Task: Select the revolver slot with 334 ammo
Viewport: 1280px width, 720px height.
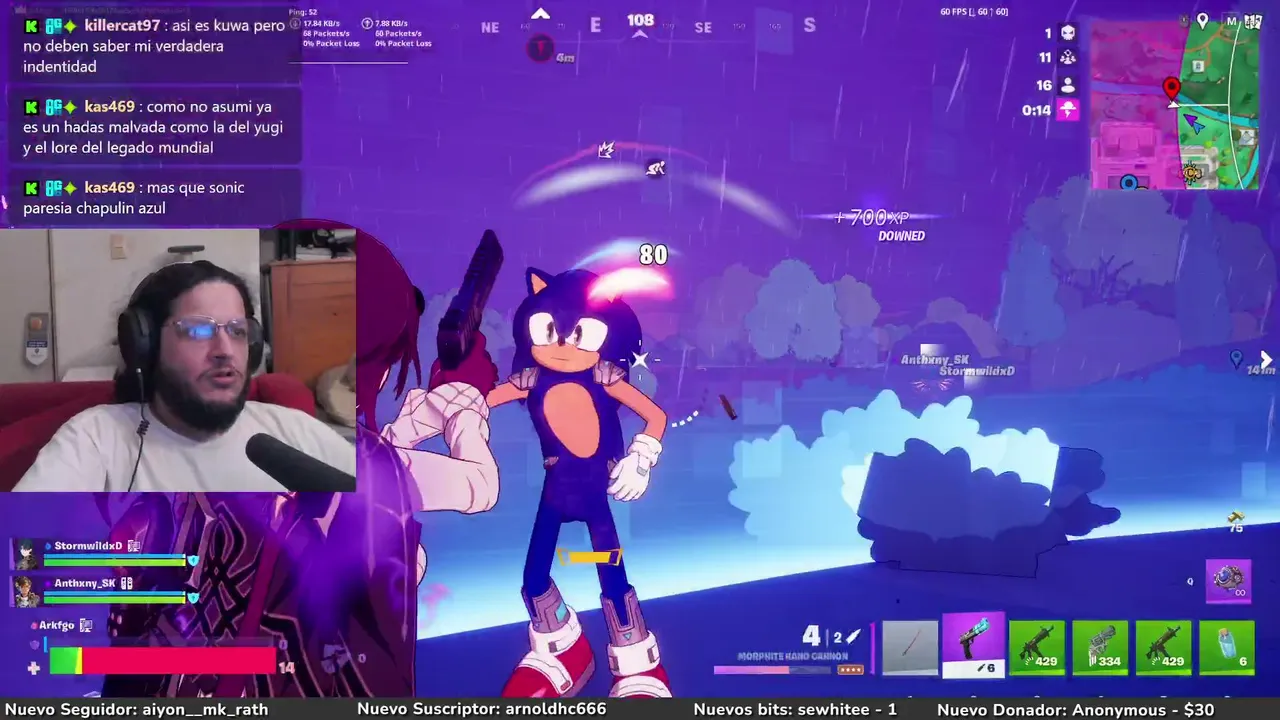Action: coord(1100,648)
